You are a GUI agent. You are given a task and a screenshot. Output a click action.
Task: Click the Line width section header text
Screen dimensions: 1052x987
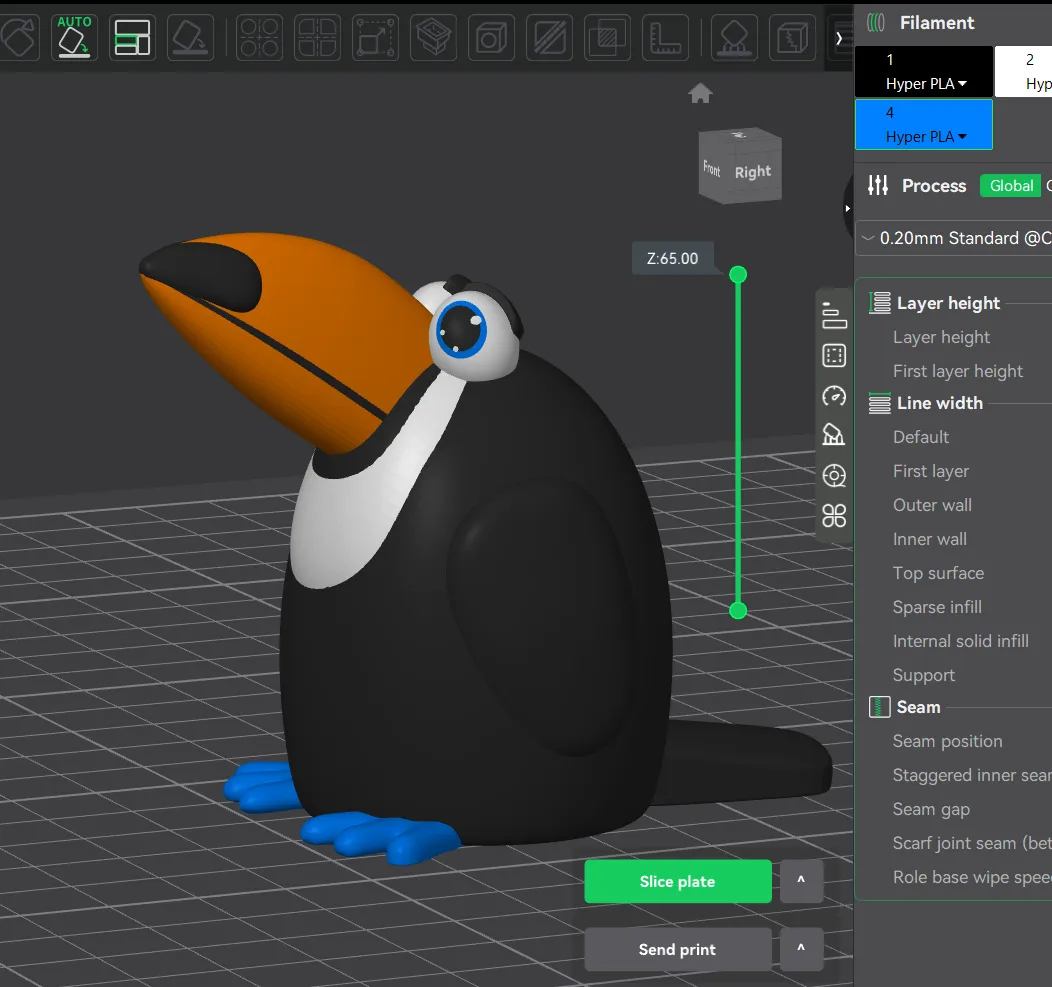coord(939,403)
